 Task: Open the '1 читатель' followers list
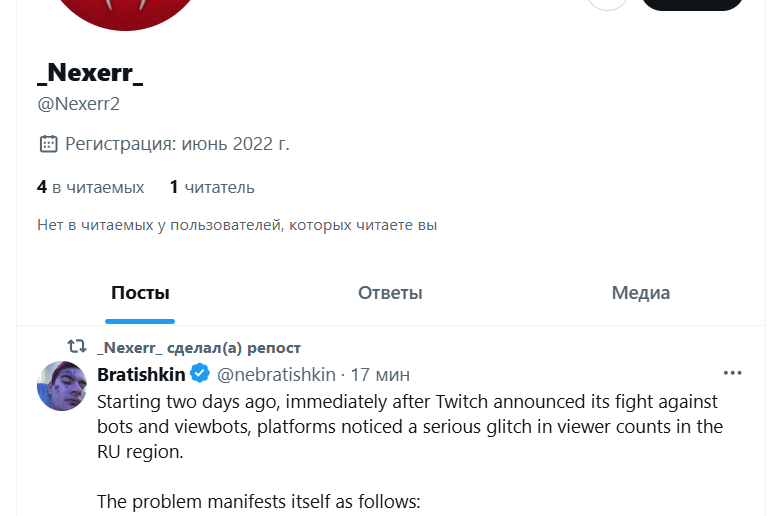(x=212, y=187)
